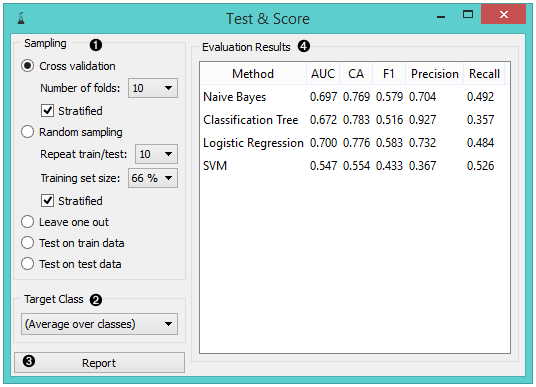Screen dimensions: 536x387
Task: Sort results by Precision column header
Action: pyautogui.click(x=434, y=74)
